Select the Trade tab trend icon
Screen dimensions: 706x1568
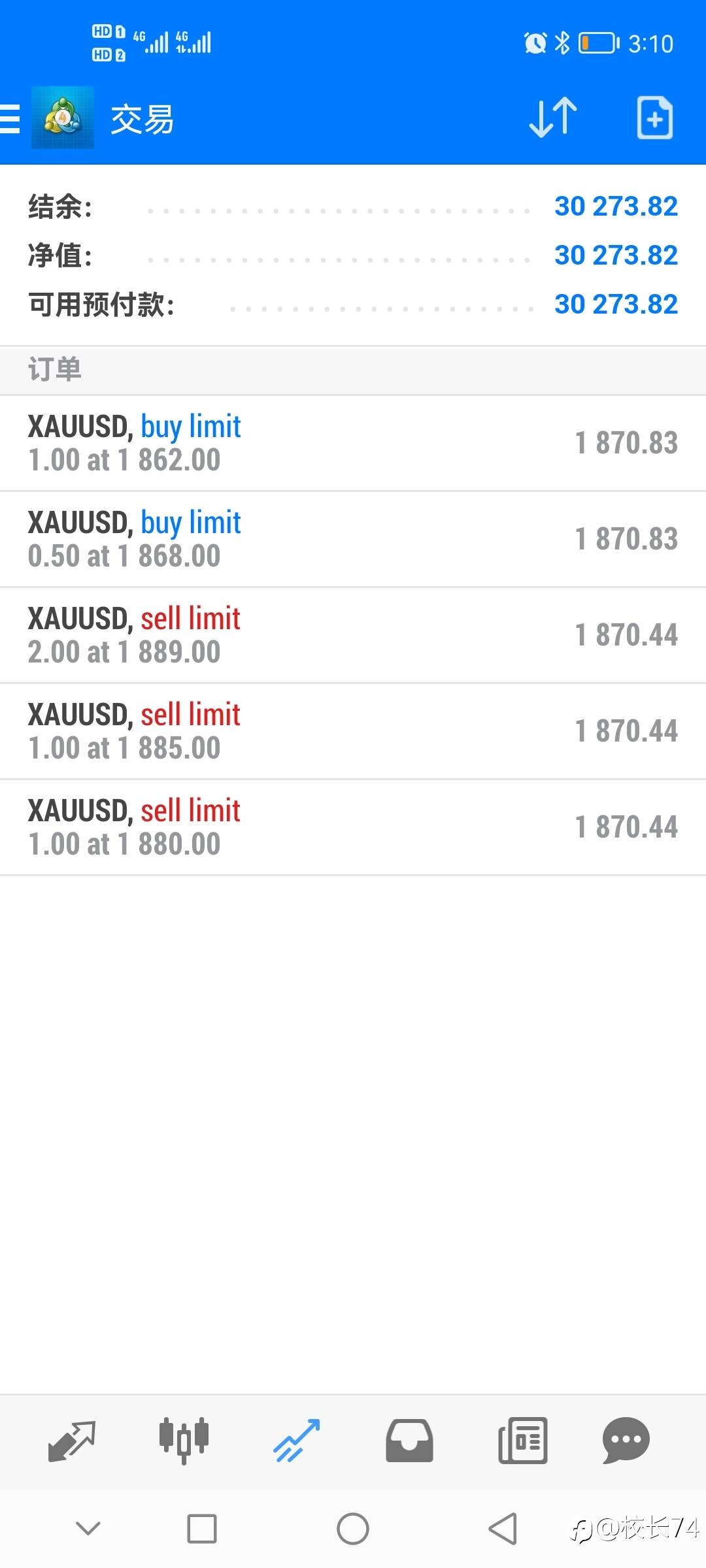point(297,1441)
